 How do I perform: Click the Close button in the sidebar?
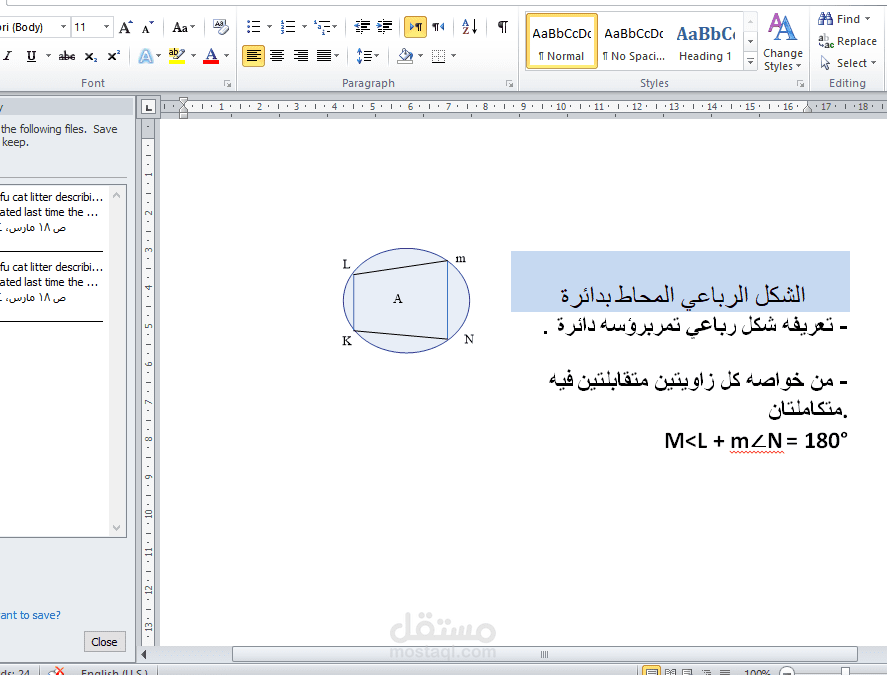(104, 641)
